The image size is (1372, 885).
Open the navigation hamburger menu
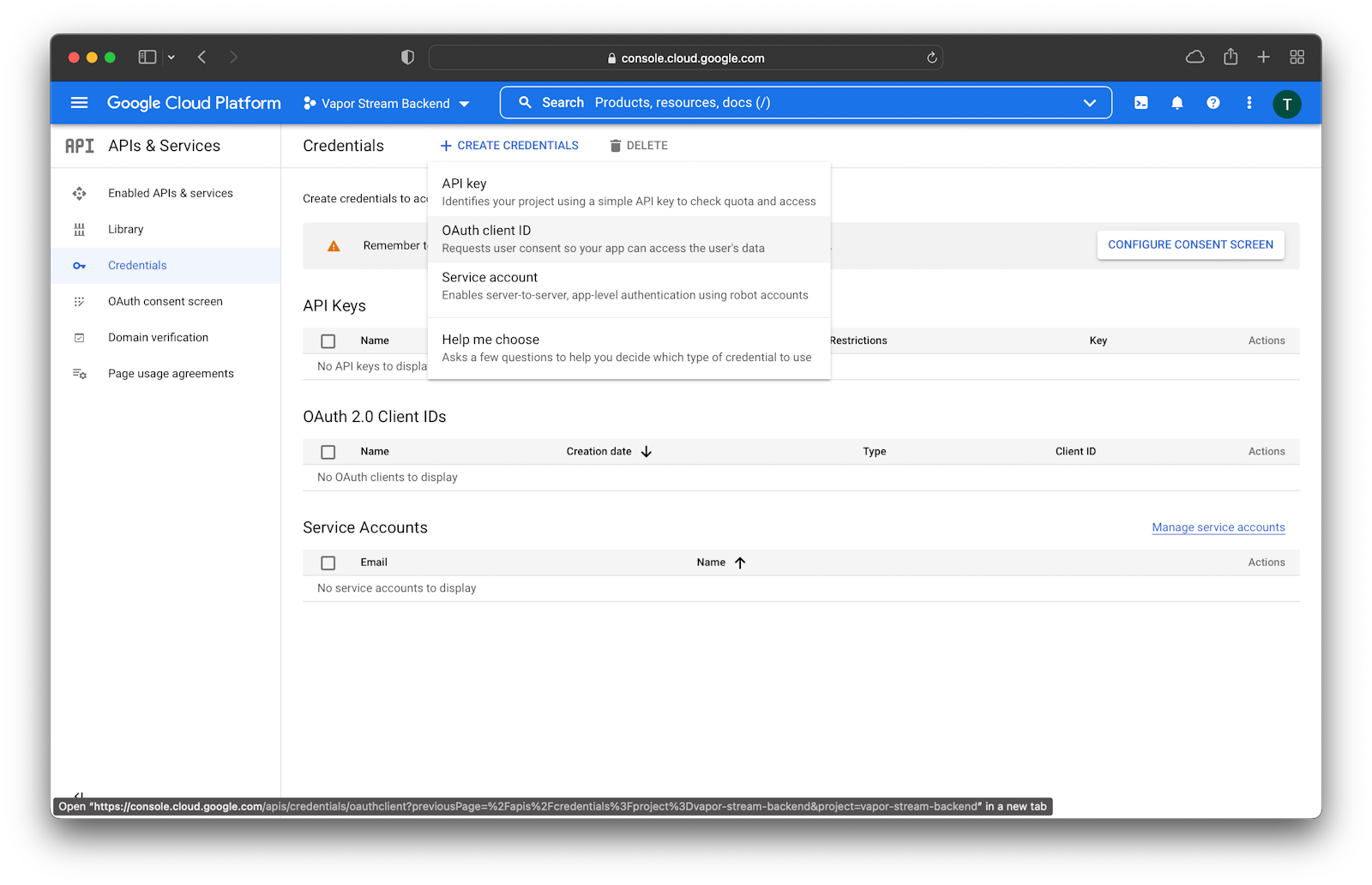78,103
